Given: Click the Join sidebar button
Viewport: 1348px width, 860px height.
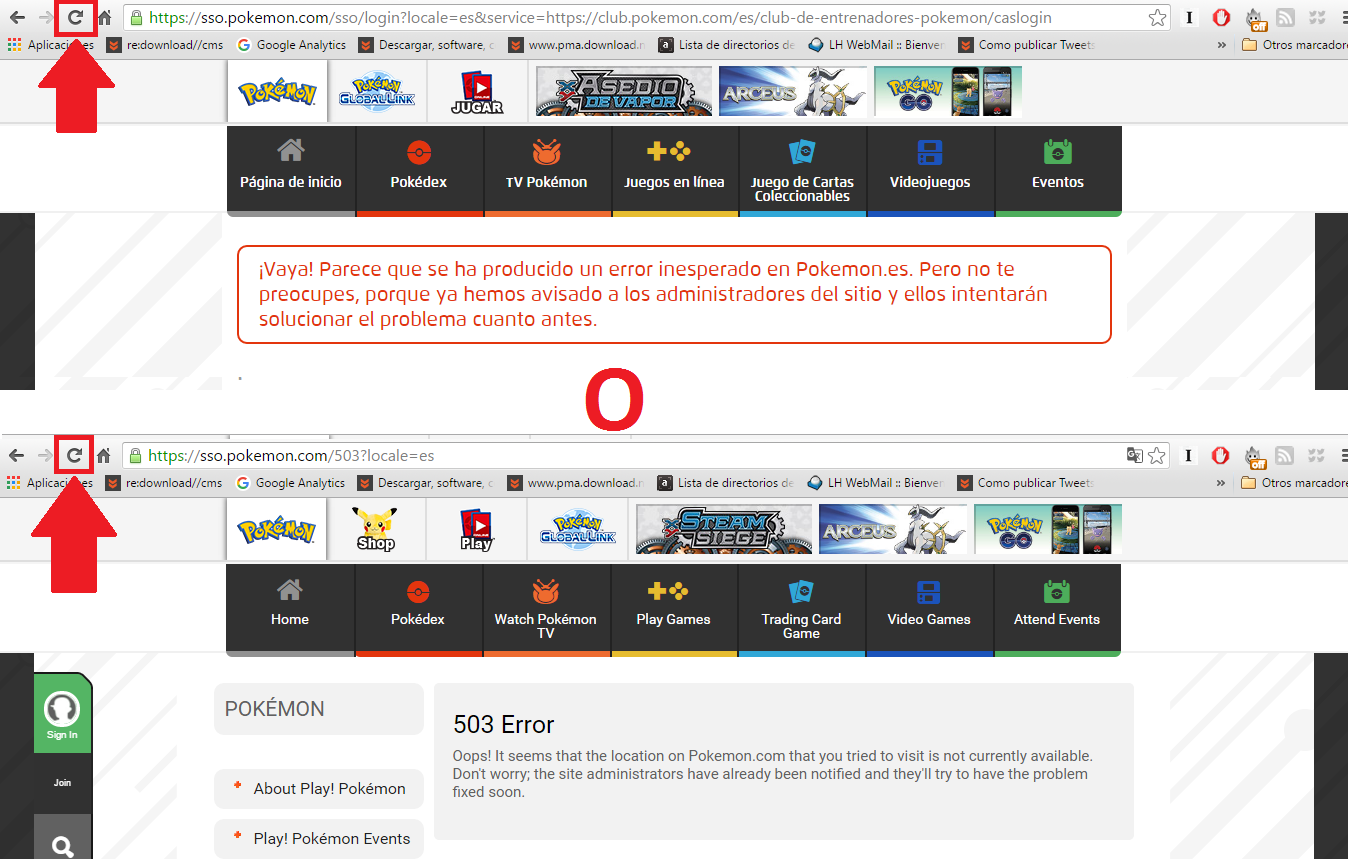Looking at the screenshot, I should (62, 783).
